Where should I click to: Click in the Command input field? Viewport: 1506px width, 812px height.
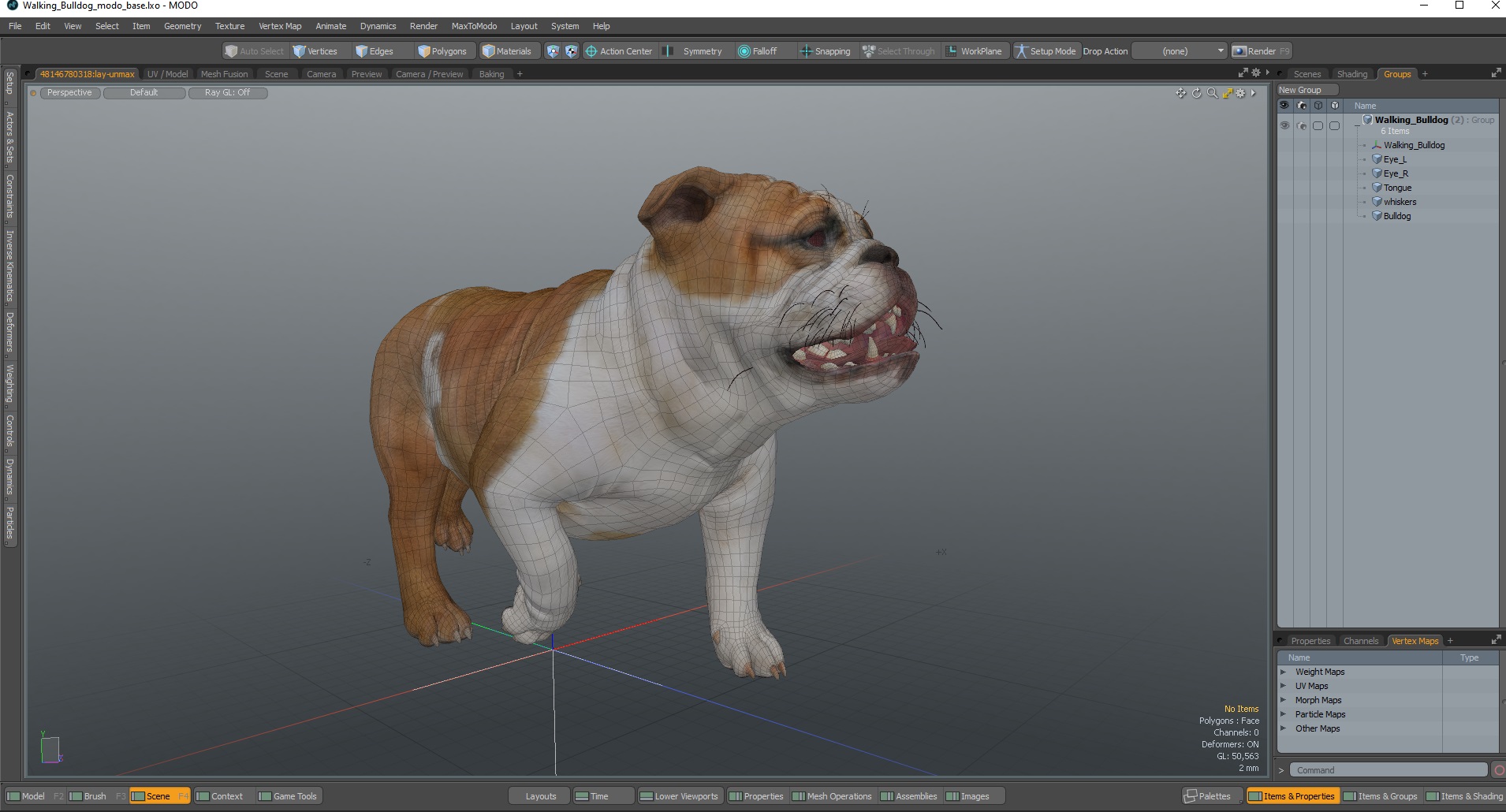1388,770
